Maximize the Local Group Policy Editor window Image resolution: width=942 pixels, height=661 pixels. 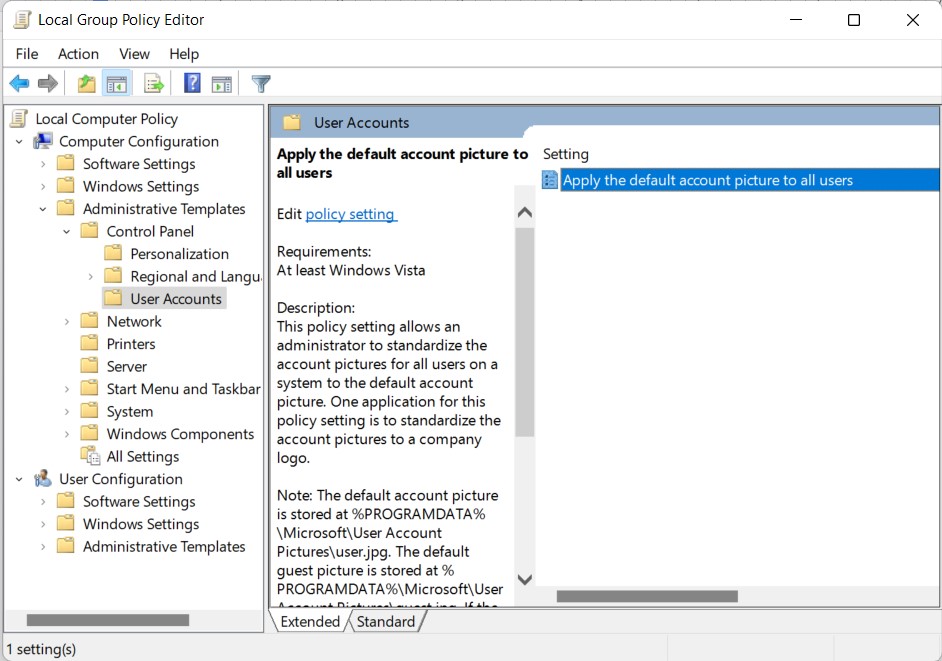[854, 20]
